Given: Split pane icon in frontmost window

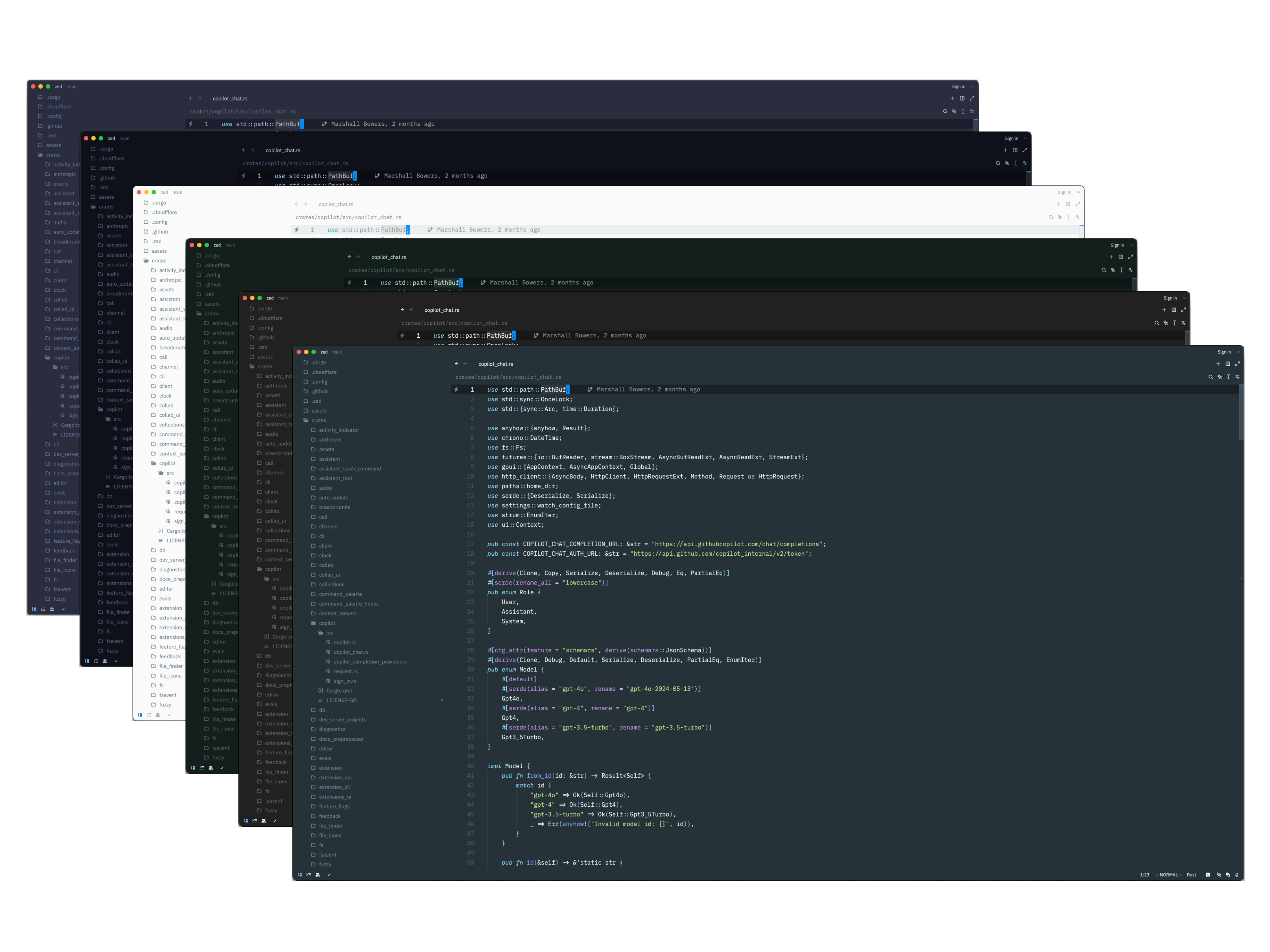Looking at the screenshot, I should point(1227,364).
